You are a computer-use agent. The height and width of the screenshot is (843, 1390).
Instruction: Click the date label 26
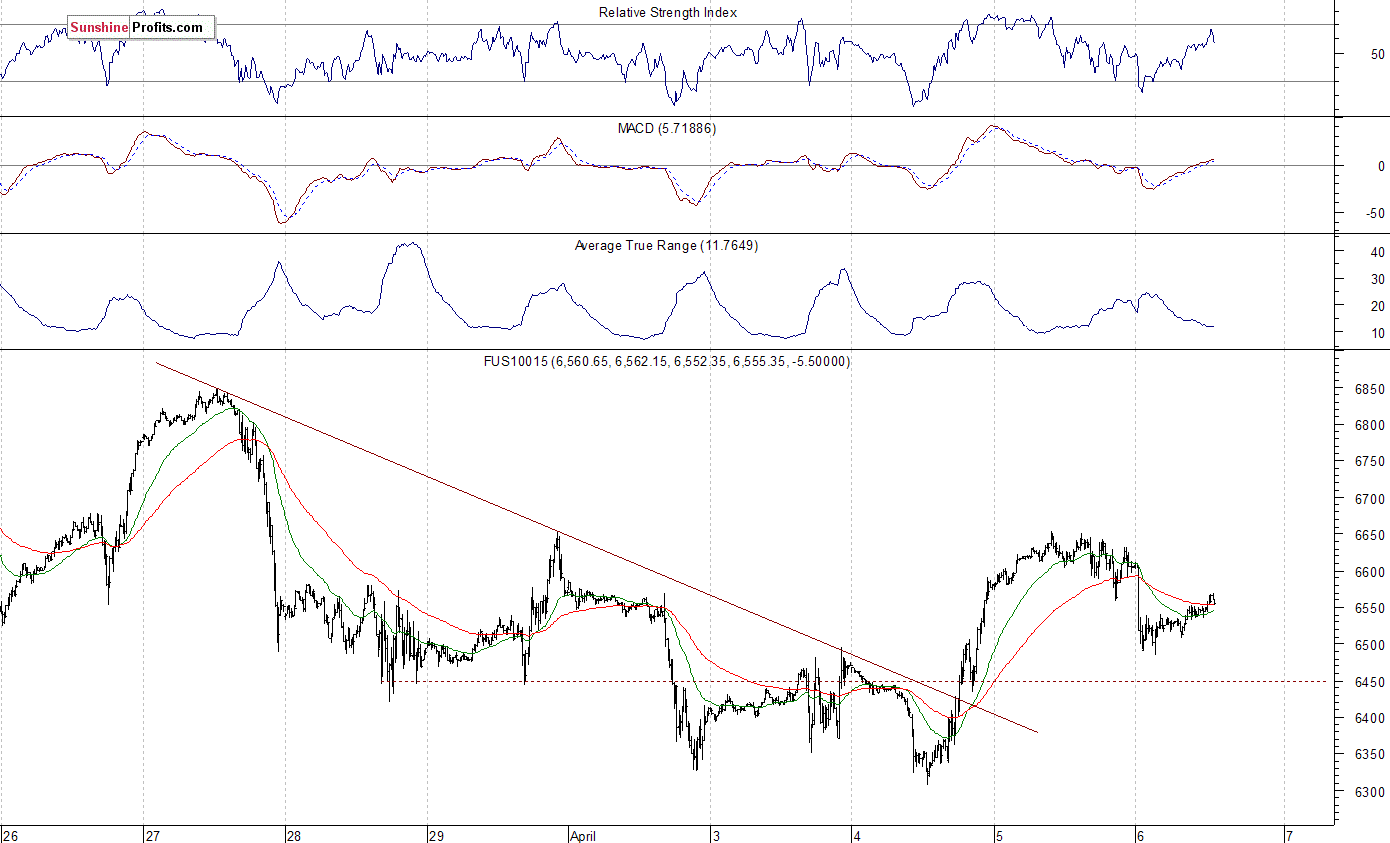(x=10, y=835)
